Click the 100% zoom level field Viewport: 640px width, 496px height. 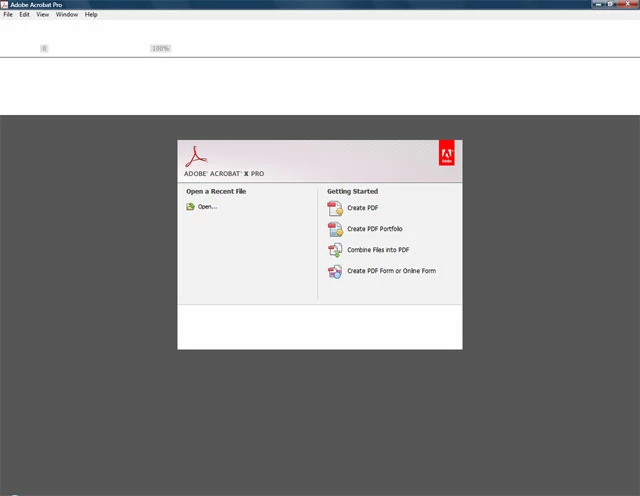coord(160,48)
